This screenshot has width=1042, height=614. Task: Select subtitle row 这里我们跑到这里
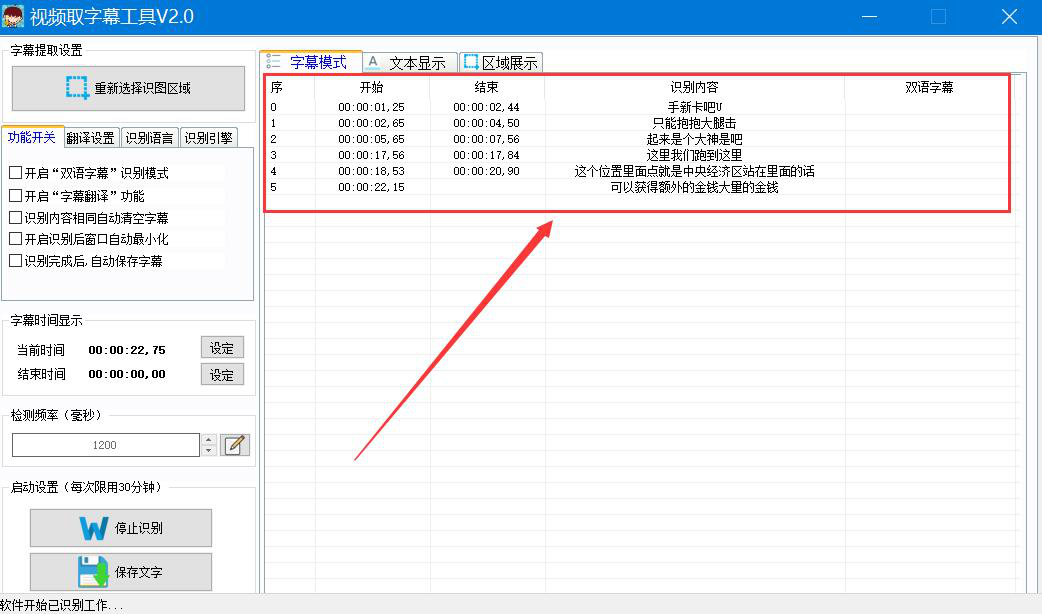[637, 155]
